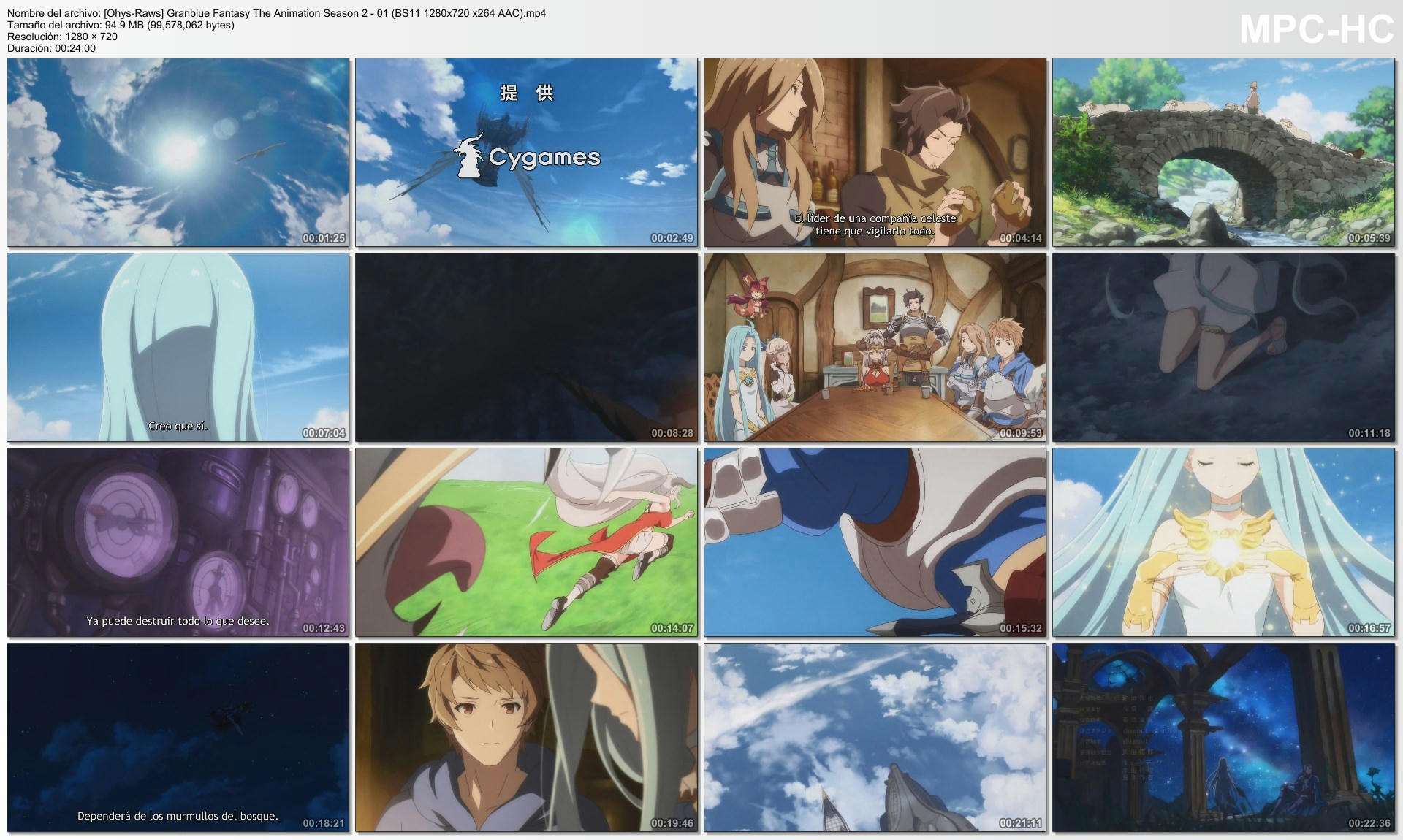This screenshot has width=1403, height=840.
Task: Open the thumbnail timestamped 00:04:14
Action: click(x=875, y=153)
